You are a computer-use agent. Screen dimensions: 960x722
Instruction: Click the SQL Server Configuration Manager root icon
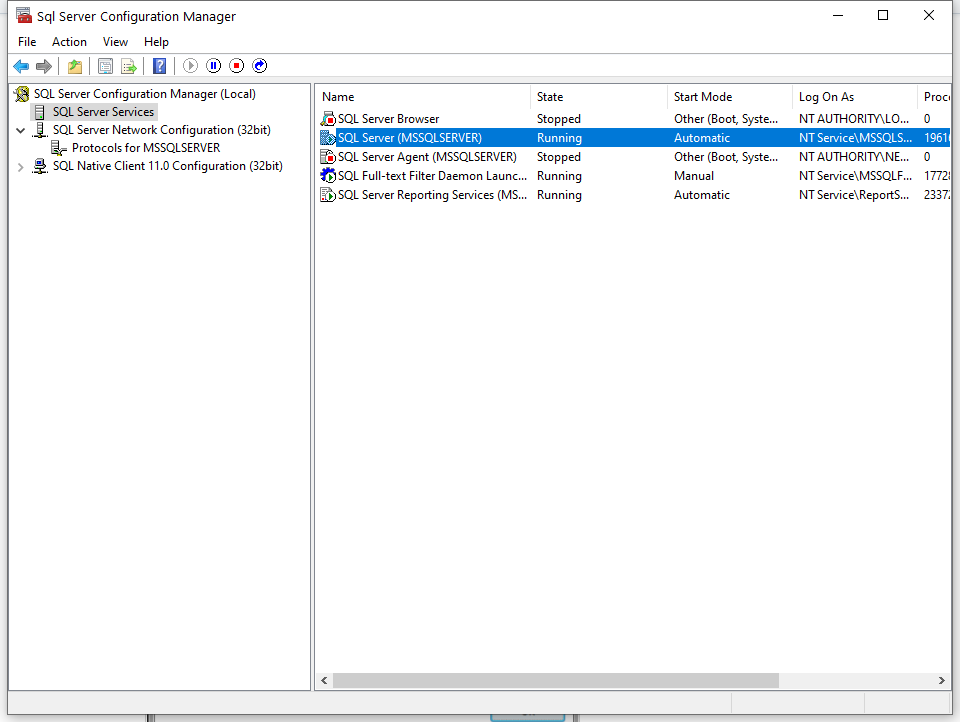22,94
